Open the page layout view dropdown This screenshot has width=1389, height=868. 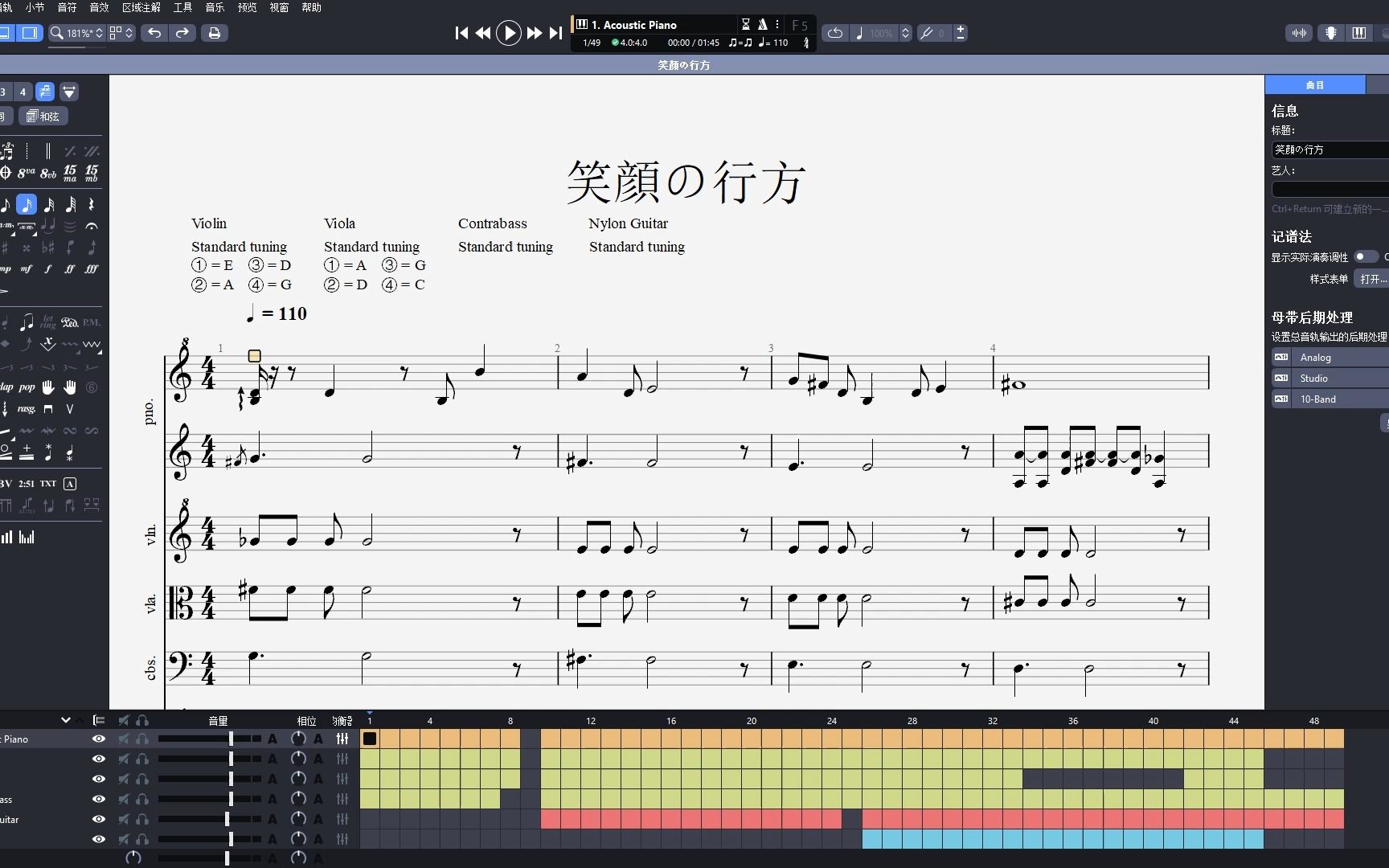[x=121, y=33]
